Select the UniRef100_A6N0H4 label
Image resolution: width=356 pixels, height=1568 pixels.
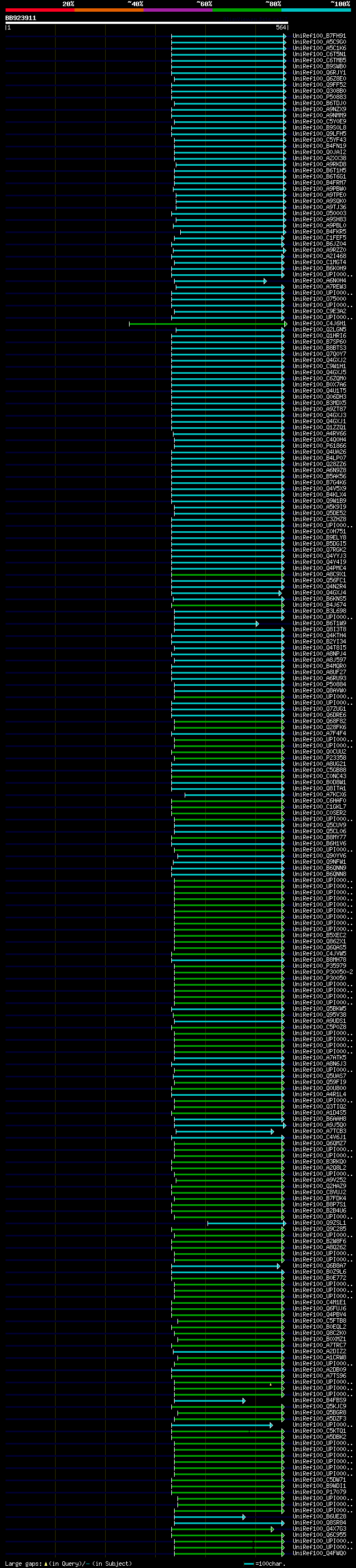coord(319,281)
